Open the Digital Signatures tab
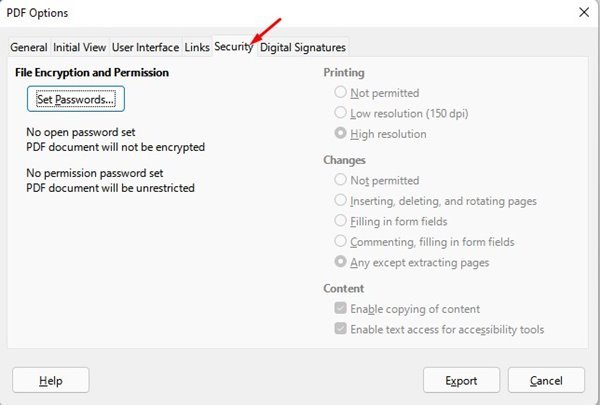The image size is (600, 405). point(303,47)
